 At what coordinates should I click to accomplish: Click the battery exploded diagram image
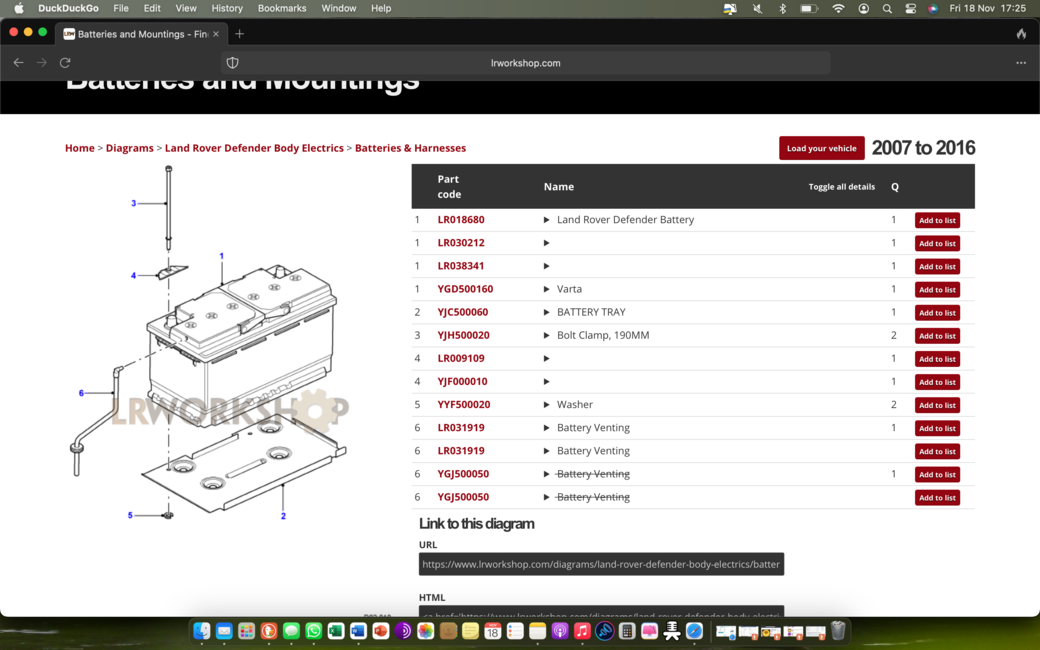click(x=209, y=343)
